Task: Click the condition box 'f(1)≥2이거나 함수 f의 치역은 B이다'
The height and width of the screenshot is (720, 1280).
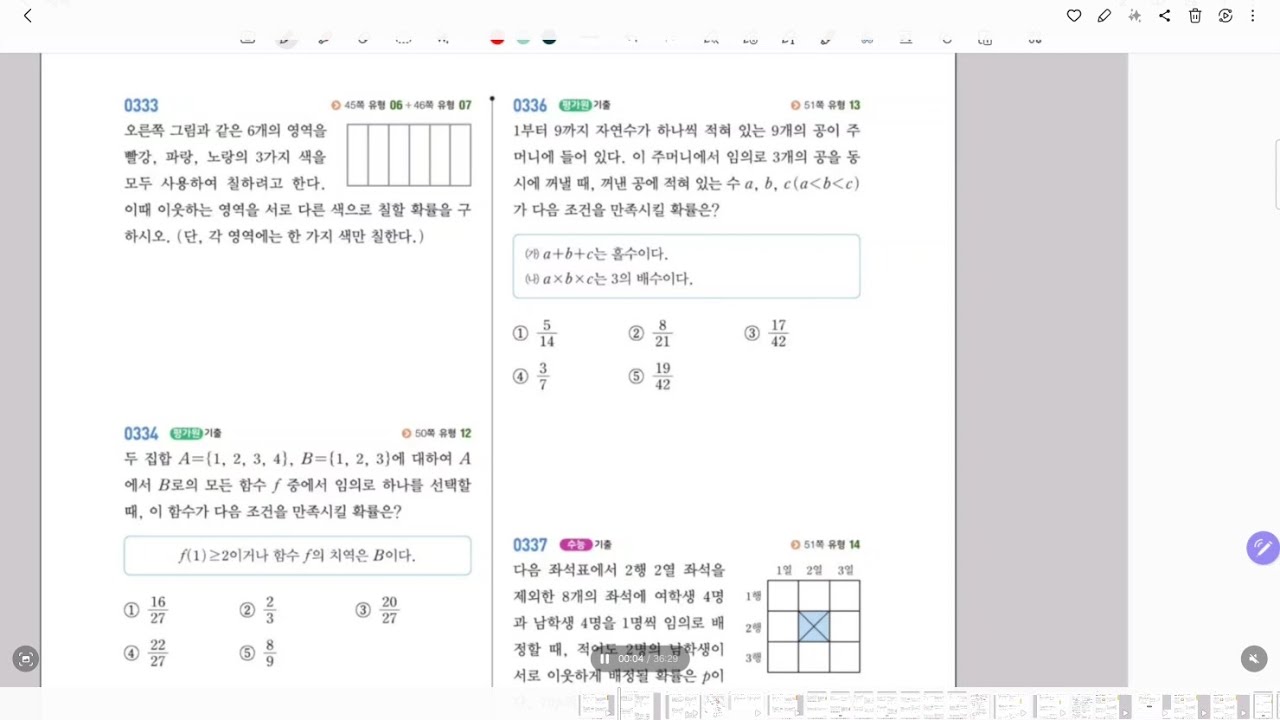Action: pos(297,555)
